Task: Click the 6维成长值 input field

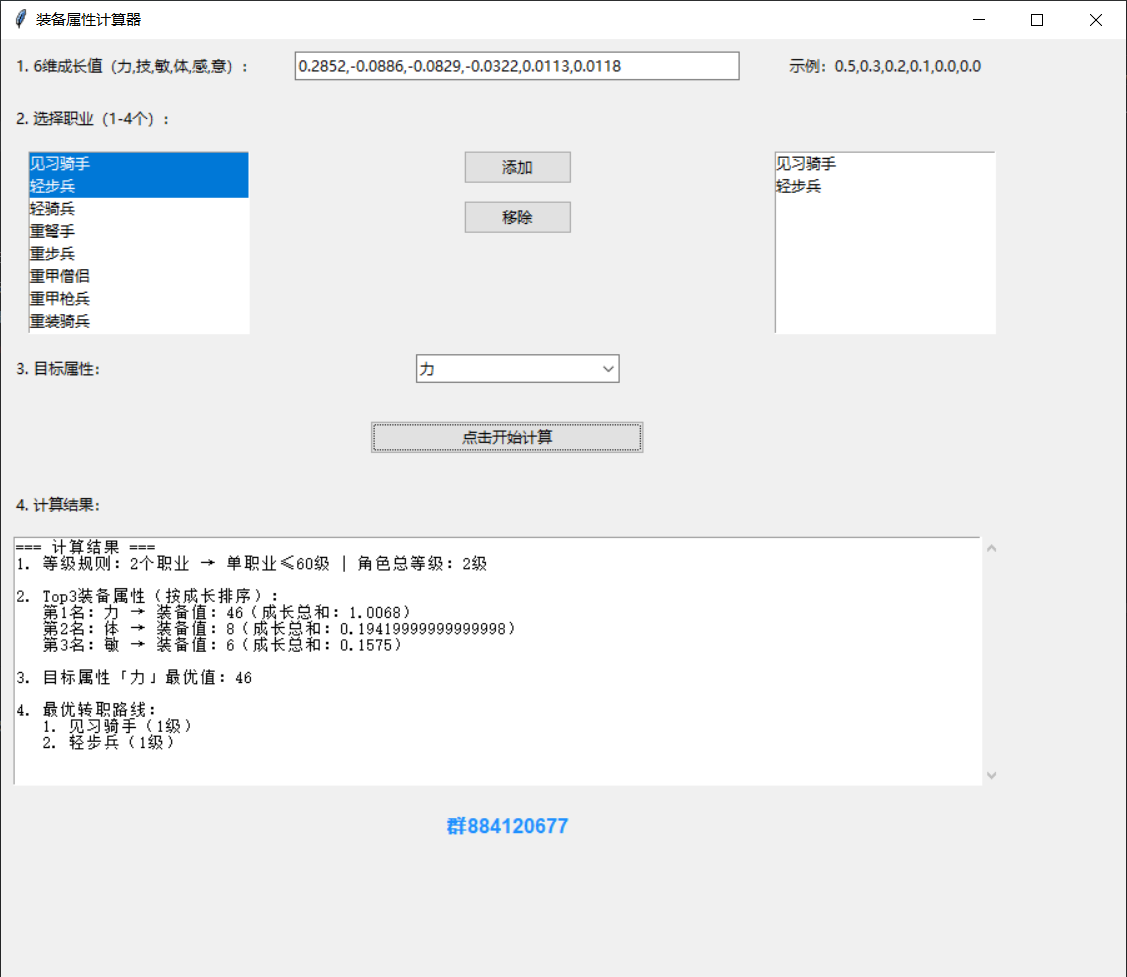Action: [x=517, y=67]
